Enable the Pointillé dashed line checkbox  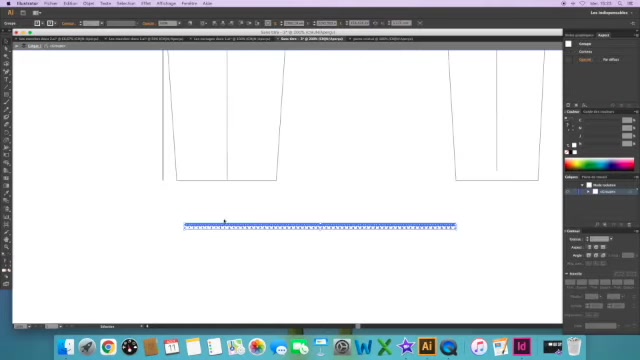567,274
